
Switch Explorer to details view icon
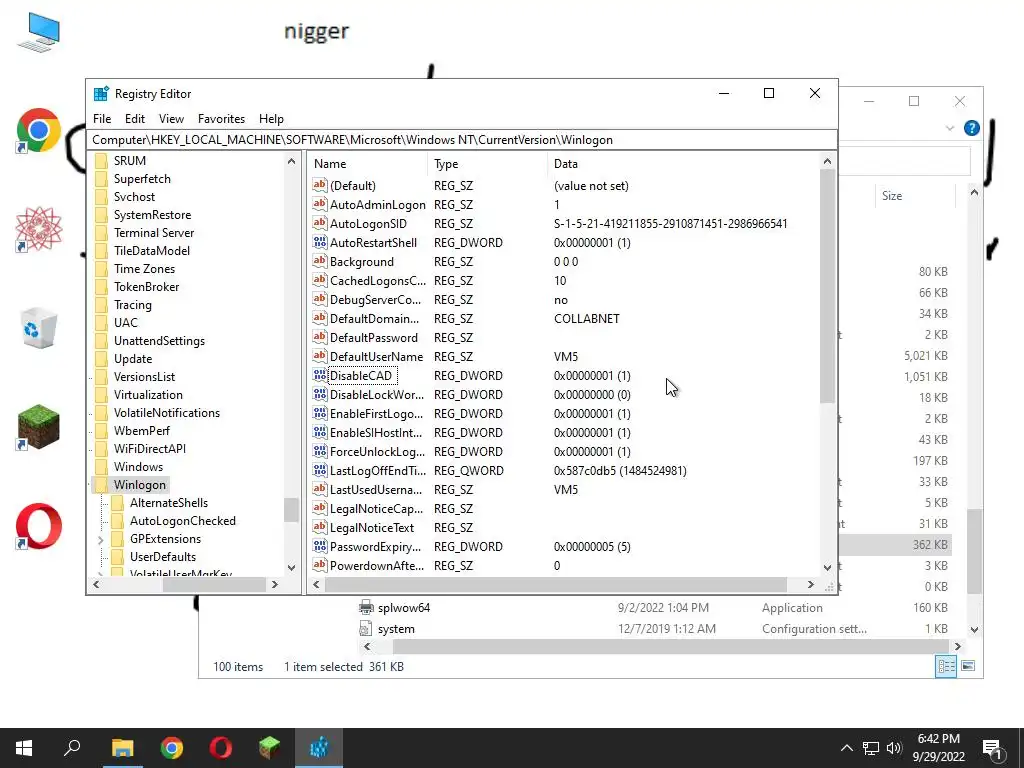tap(946, 666)
